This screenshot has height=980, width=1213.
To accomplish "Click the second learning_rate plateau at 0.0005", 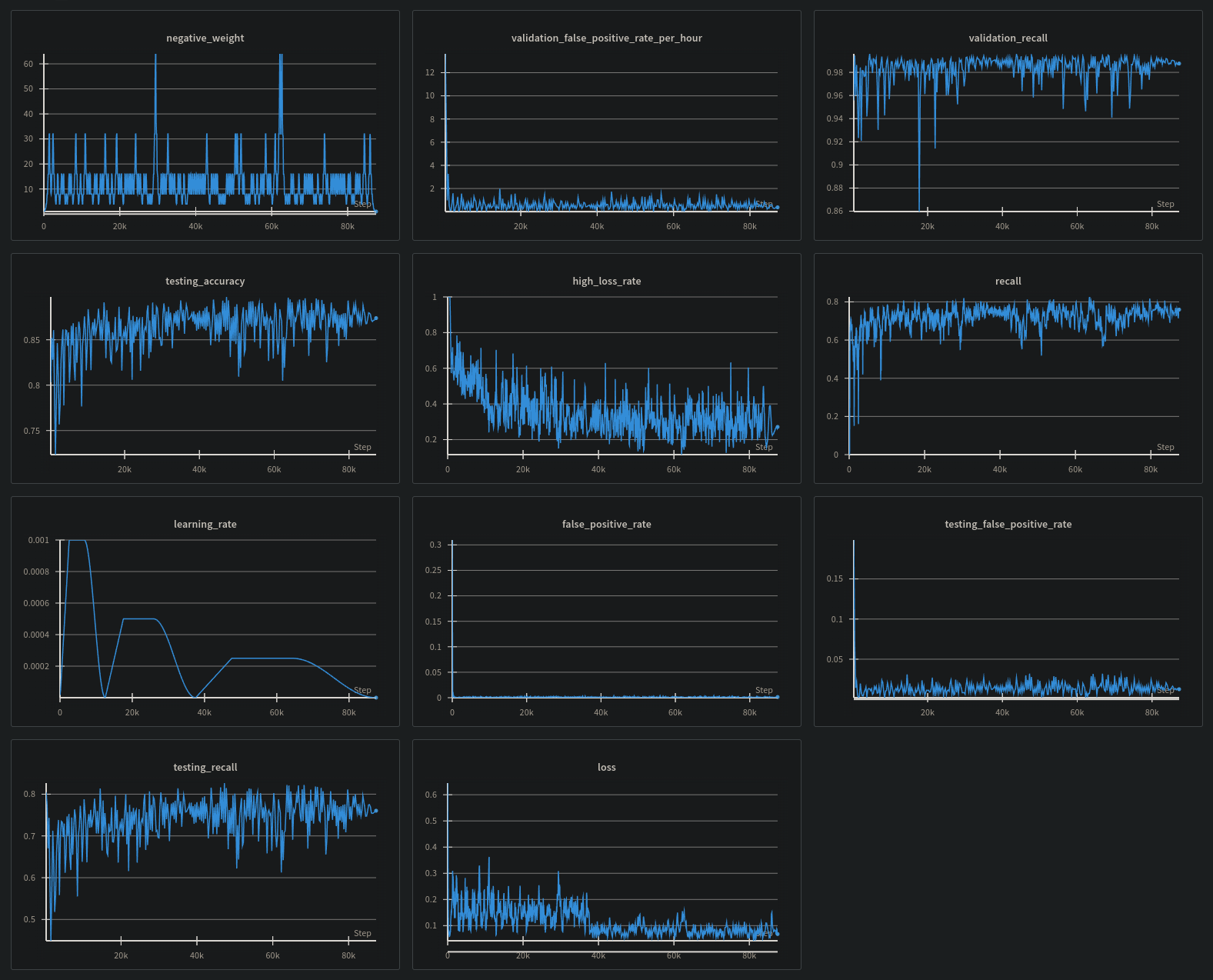I will click(x=140, y=619).
